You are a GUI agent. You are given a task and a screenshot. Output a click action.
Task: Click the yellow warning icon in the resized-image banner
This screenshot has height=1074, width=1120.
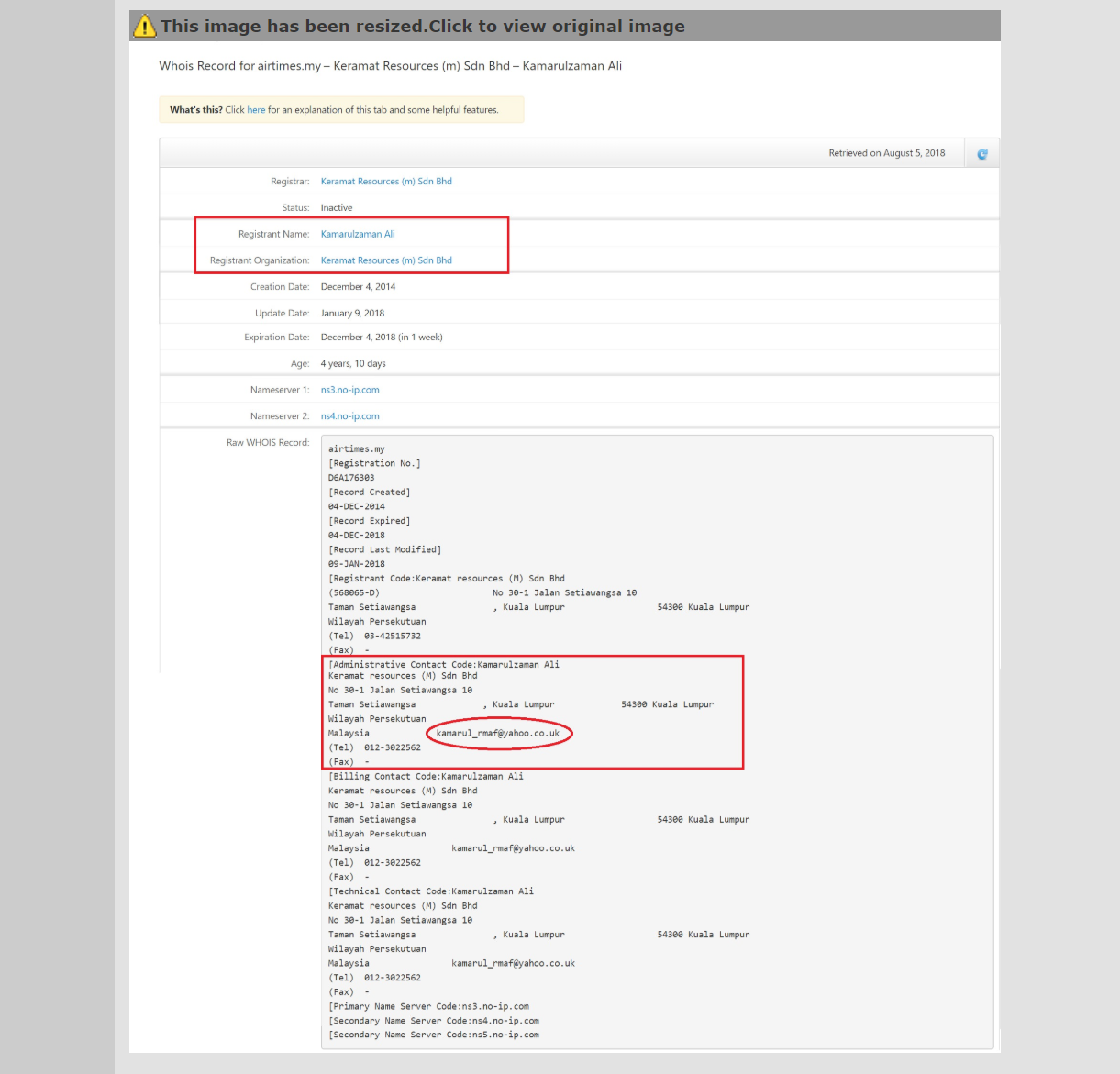[144, 26]
